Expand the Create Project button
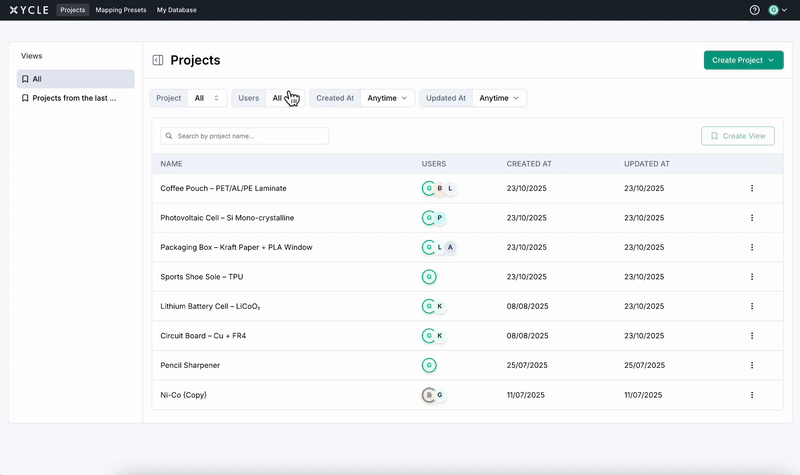800x475 pixels. click(x=743, y=60)
